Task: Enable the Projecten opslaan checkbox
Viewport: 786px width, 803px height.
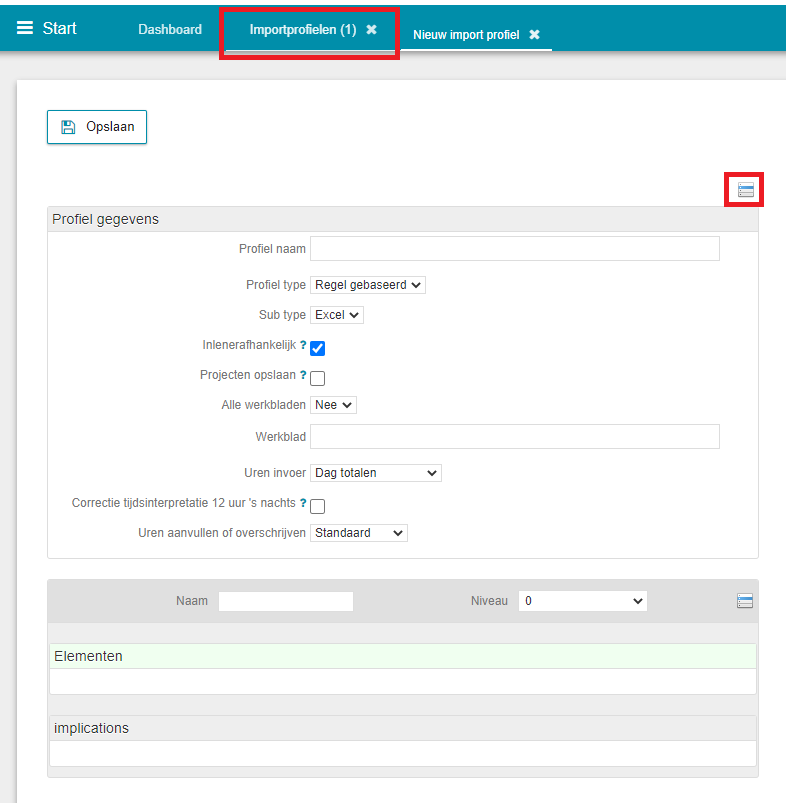Action: [x=318, y=379]
